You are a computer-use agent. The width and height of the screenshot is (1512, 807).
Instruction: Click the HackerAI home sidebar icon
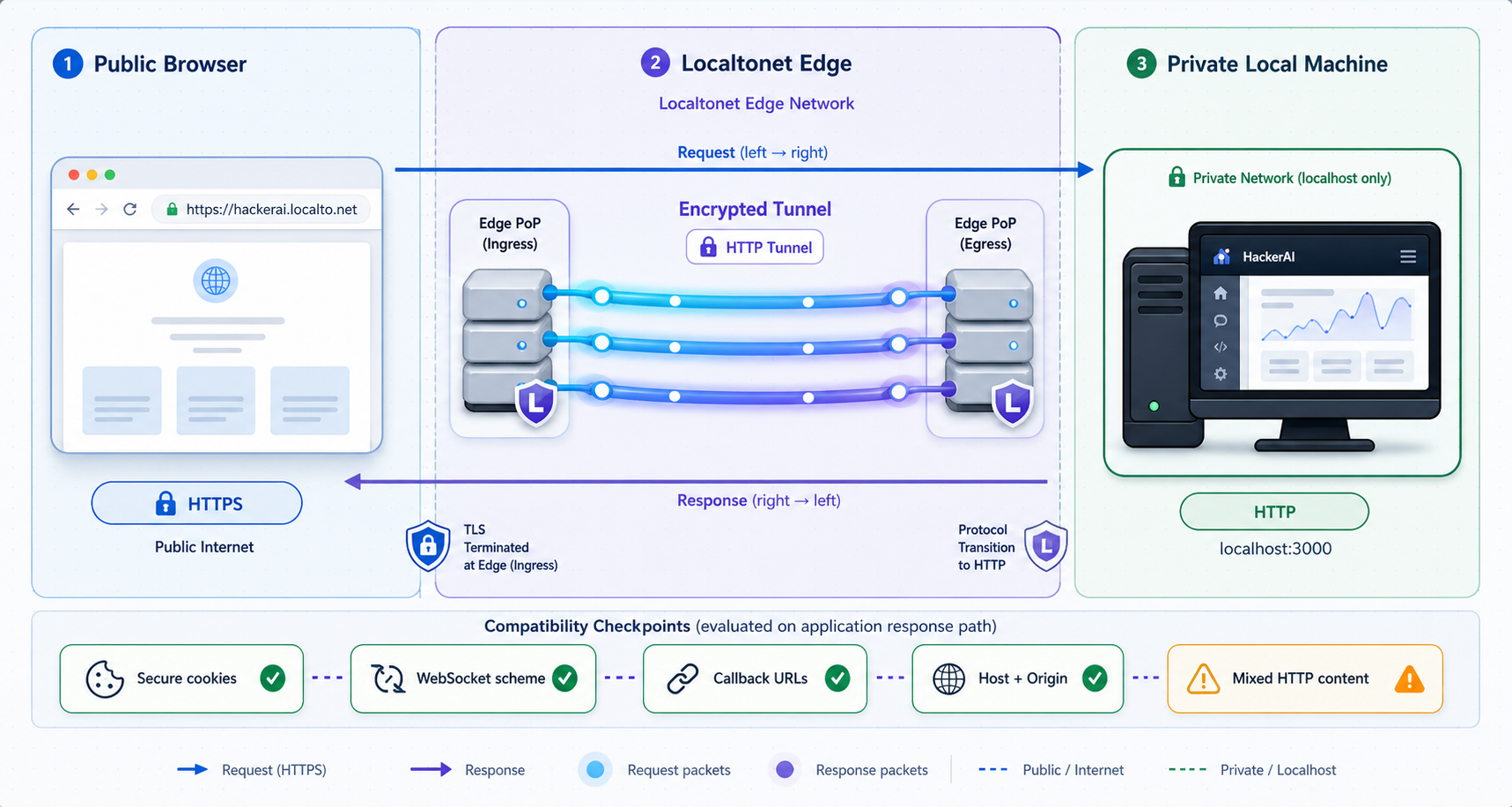[1221, 293]
